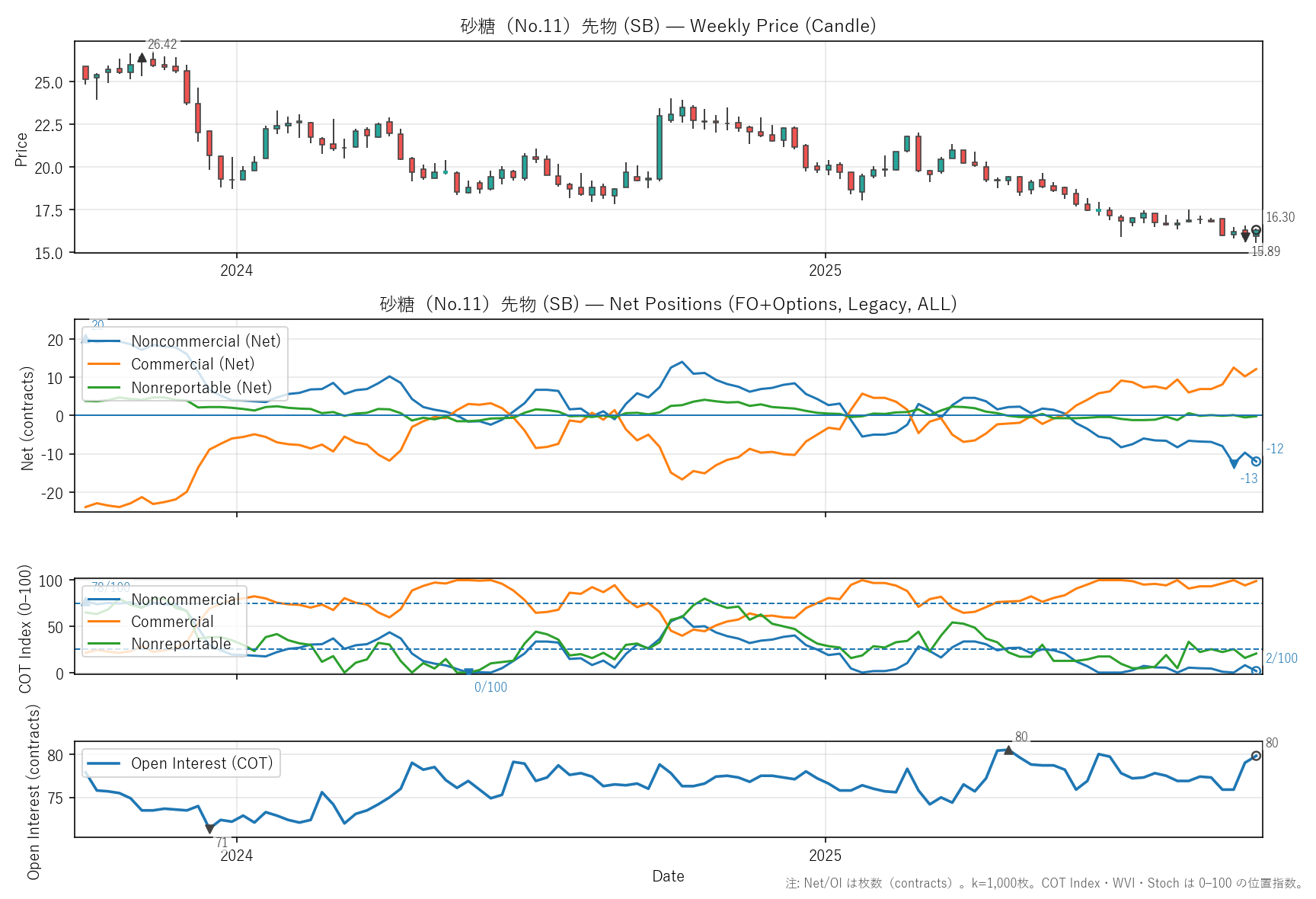Click the 15.89 price low triangle marker
The height and width of the screenshot is (899, 1316).
1245,238
